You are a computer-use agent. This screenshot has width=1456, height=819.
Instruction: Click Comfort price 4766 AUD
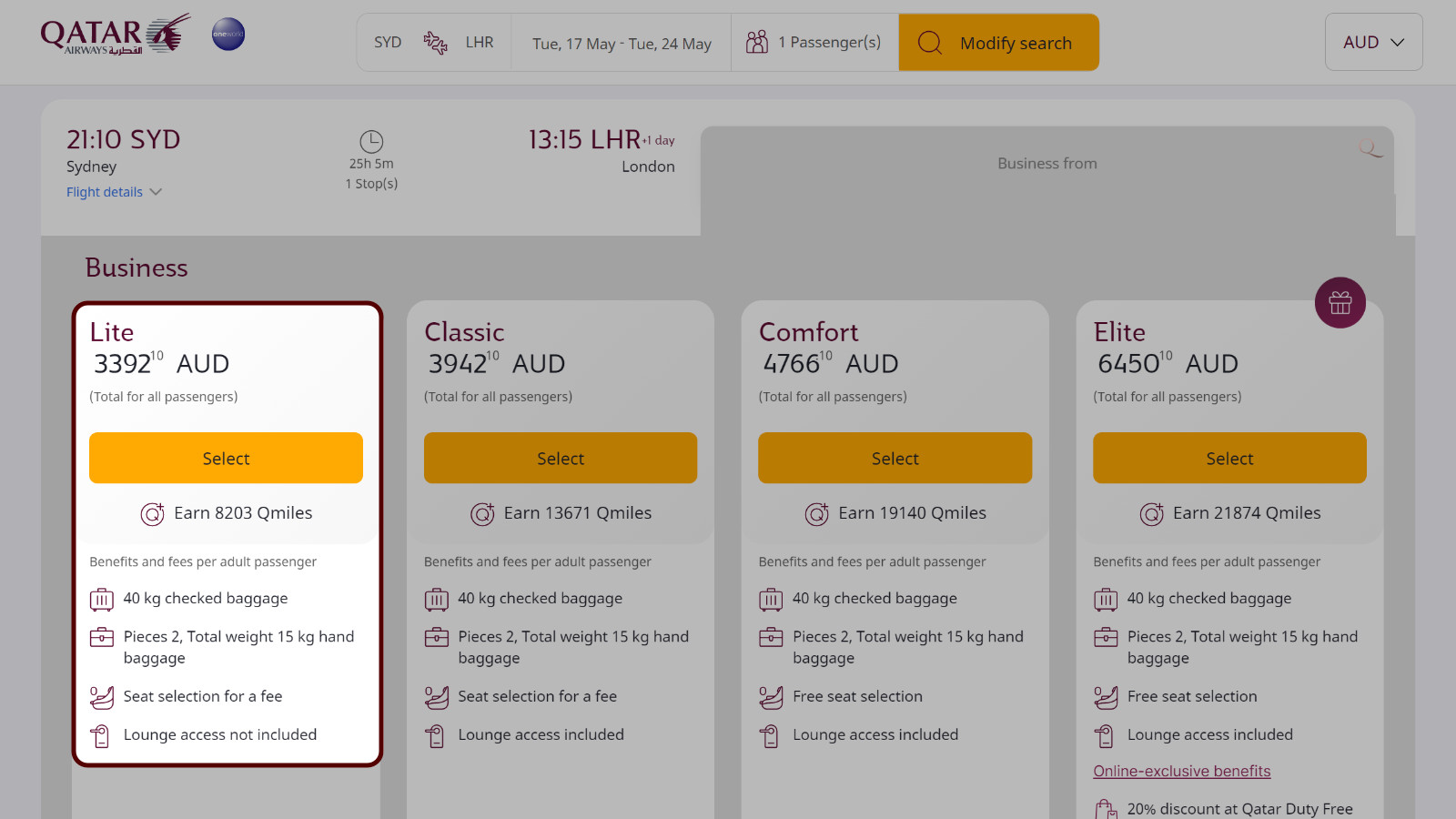pos(831,363)
